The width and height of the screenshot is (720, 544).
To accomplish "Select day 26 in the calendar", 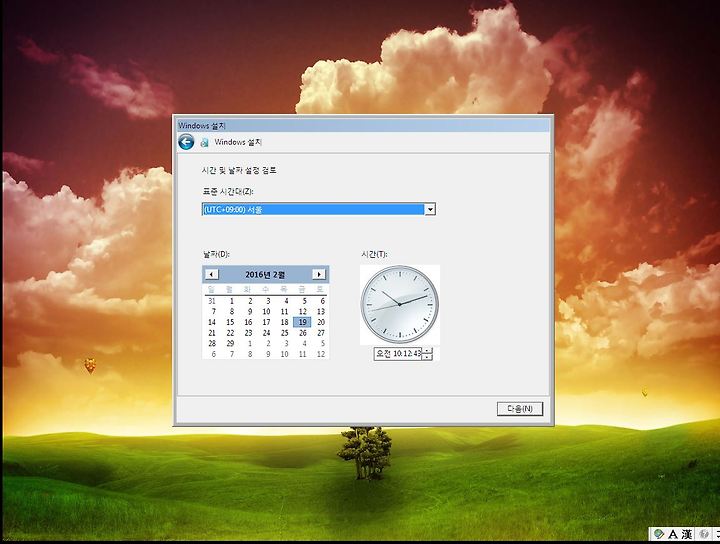I will [x=303, y=333].
